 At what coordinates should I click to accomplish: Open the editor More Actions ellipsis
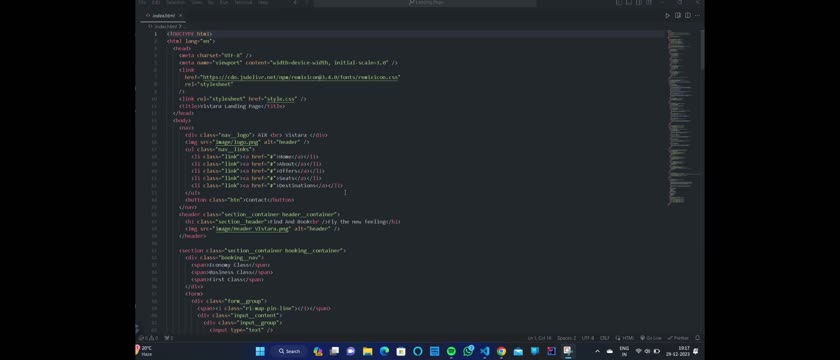tap(697, 16)
